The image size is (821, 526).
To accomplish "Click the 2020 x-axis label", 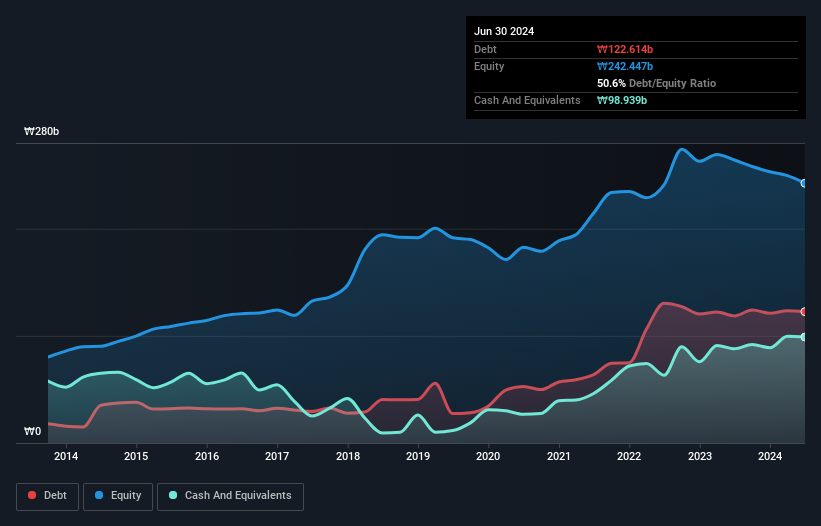I will tap(488, 456).
